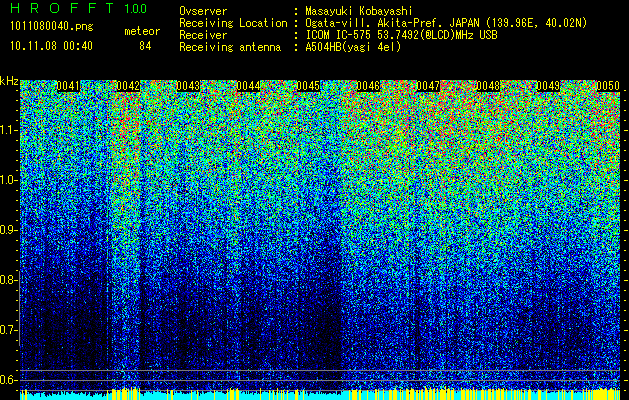Click the date 10.11.08 00:40
This screenshot has height=400, width=629.
click(51, 46)
